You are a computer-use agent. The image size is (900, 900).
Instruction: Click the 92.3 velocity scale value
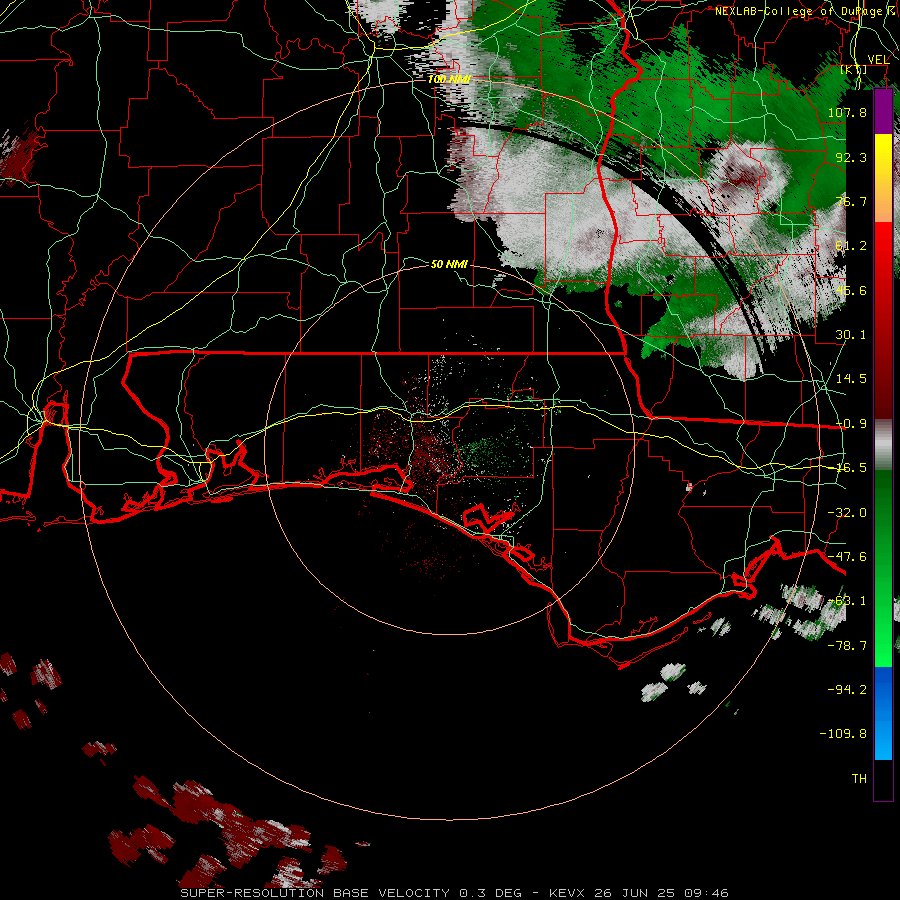point(851,157)
